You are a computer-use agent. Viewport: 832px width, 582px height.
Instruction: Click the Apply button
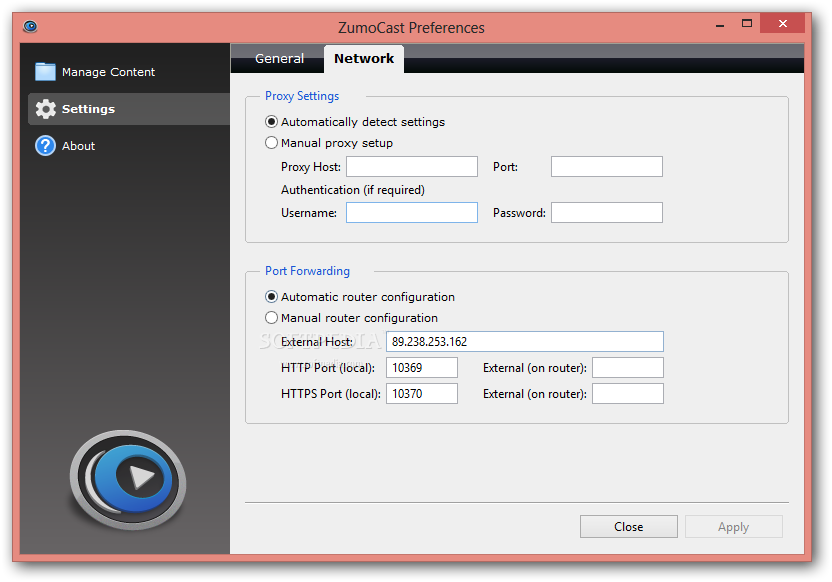tap(733, 527)
